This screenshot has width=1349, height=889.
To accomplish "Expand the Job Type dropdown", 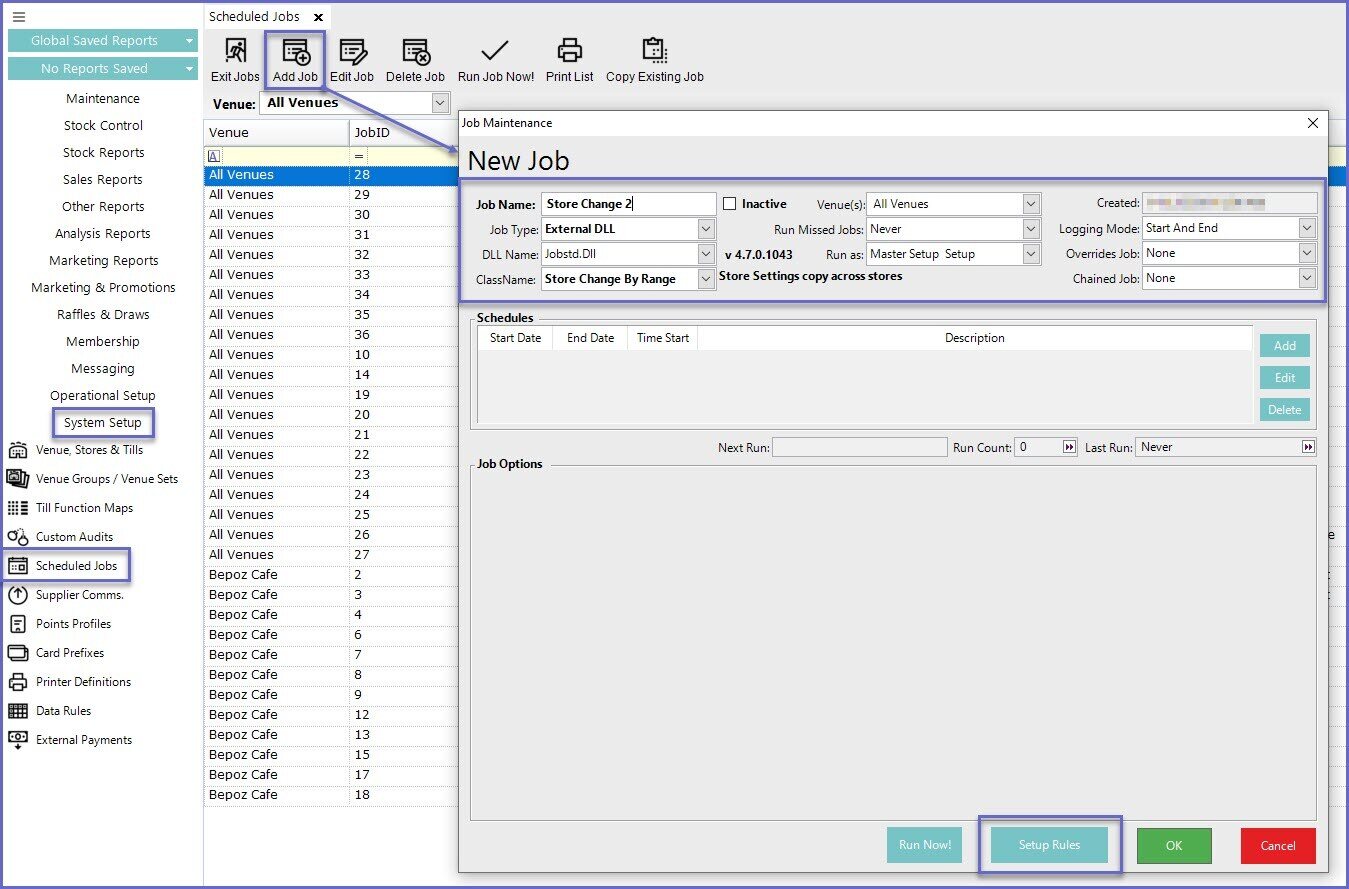I will coord(706,229).
